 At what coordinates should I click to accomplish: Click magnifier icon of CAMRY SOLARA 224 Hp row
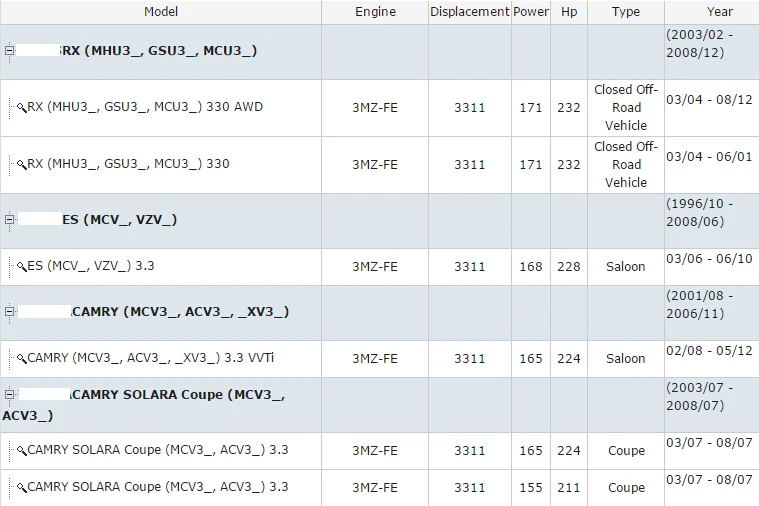click(x=21, y=450)
